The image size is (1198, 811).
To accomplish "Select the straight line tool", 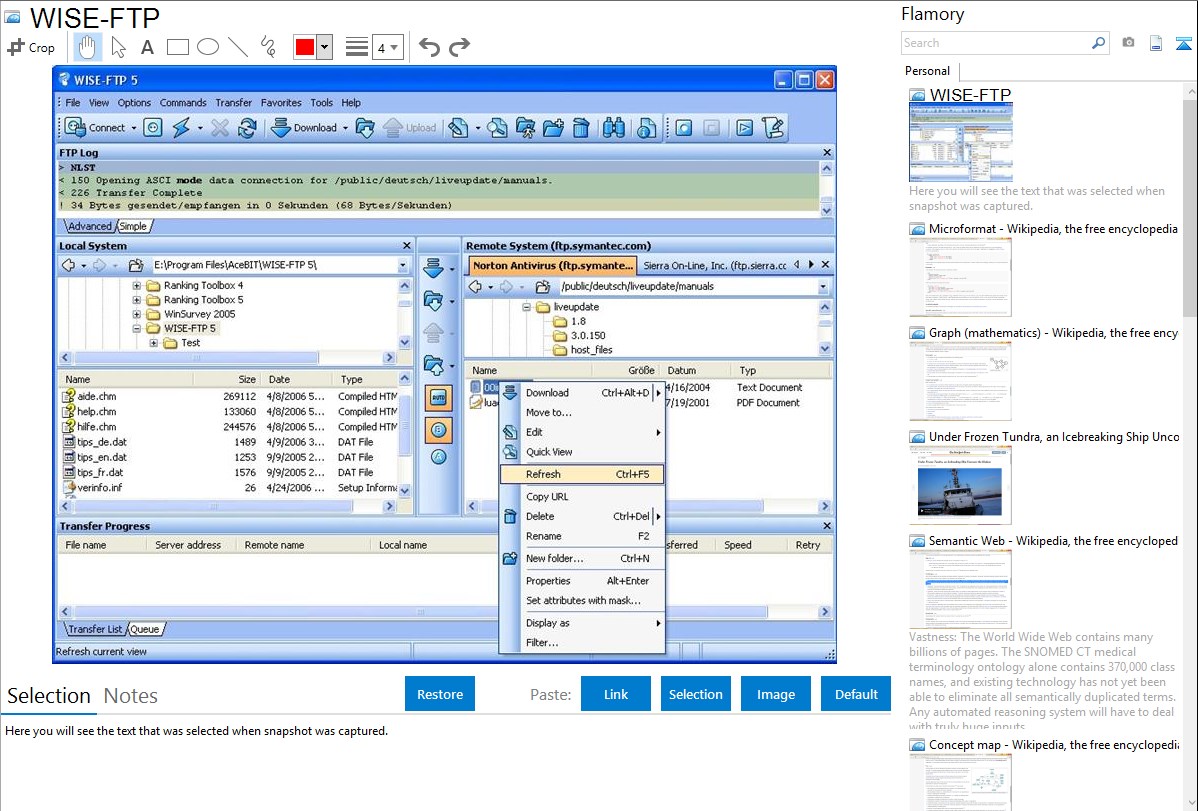I will pyautogui.click(x=238, y=47).
